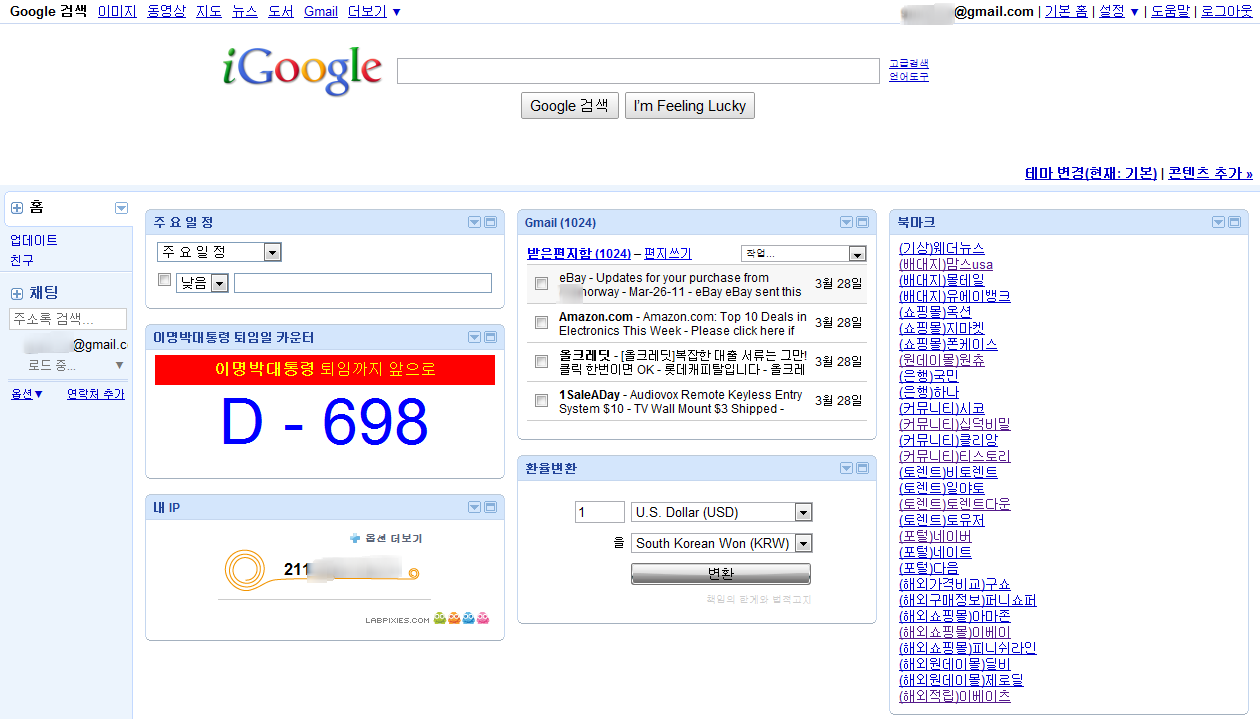This screenshot has height=719, width=1260.
Task: Go to 뉴스 in the top bar
Action: (x=245, y=11)
